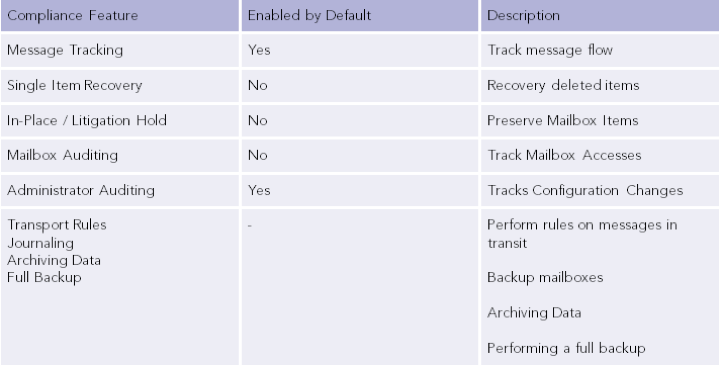Select No value for Mailbox Auditing
The width and height of the screenshot is (720, 366).
click(x=258, y=155)
